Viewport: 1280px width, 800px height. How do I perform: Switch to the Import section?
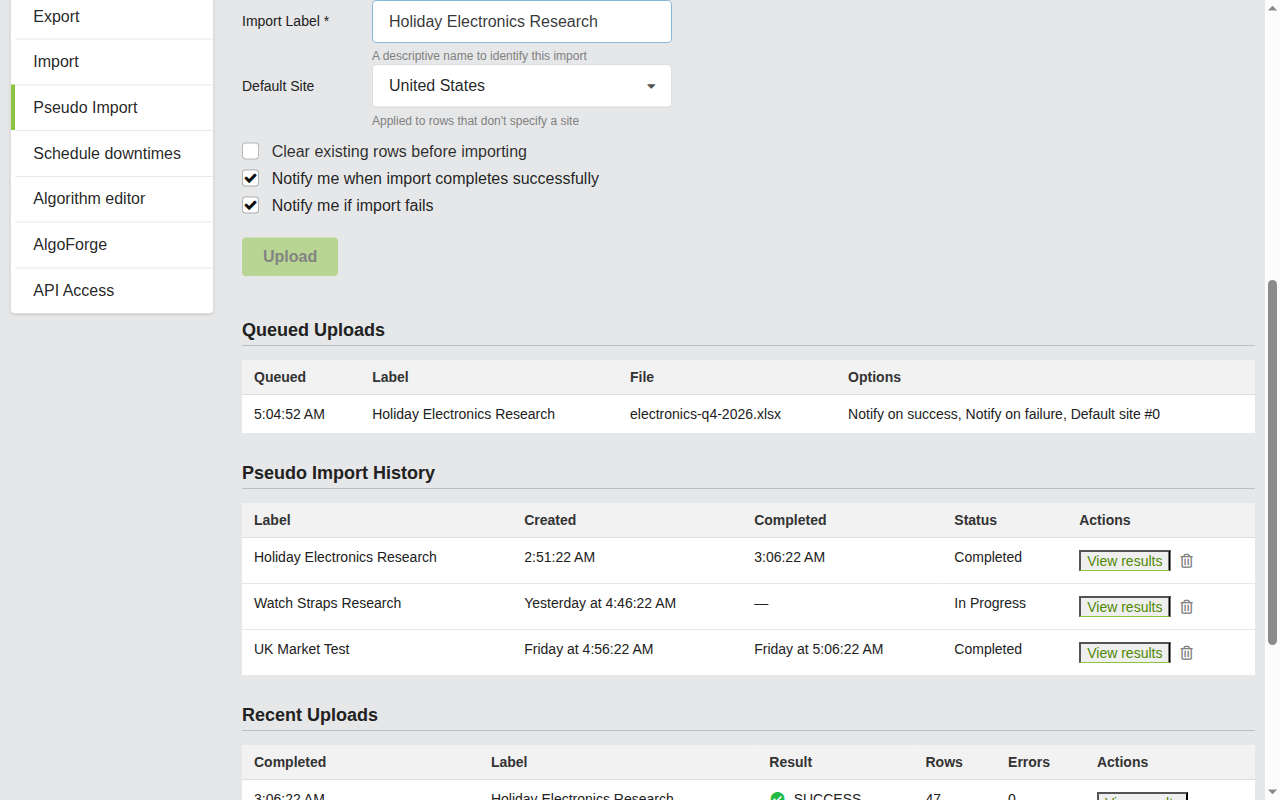coord(55,61)
